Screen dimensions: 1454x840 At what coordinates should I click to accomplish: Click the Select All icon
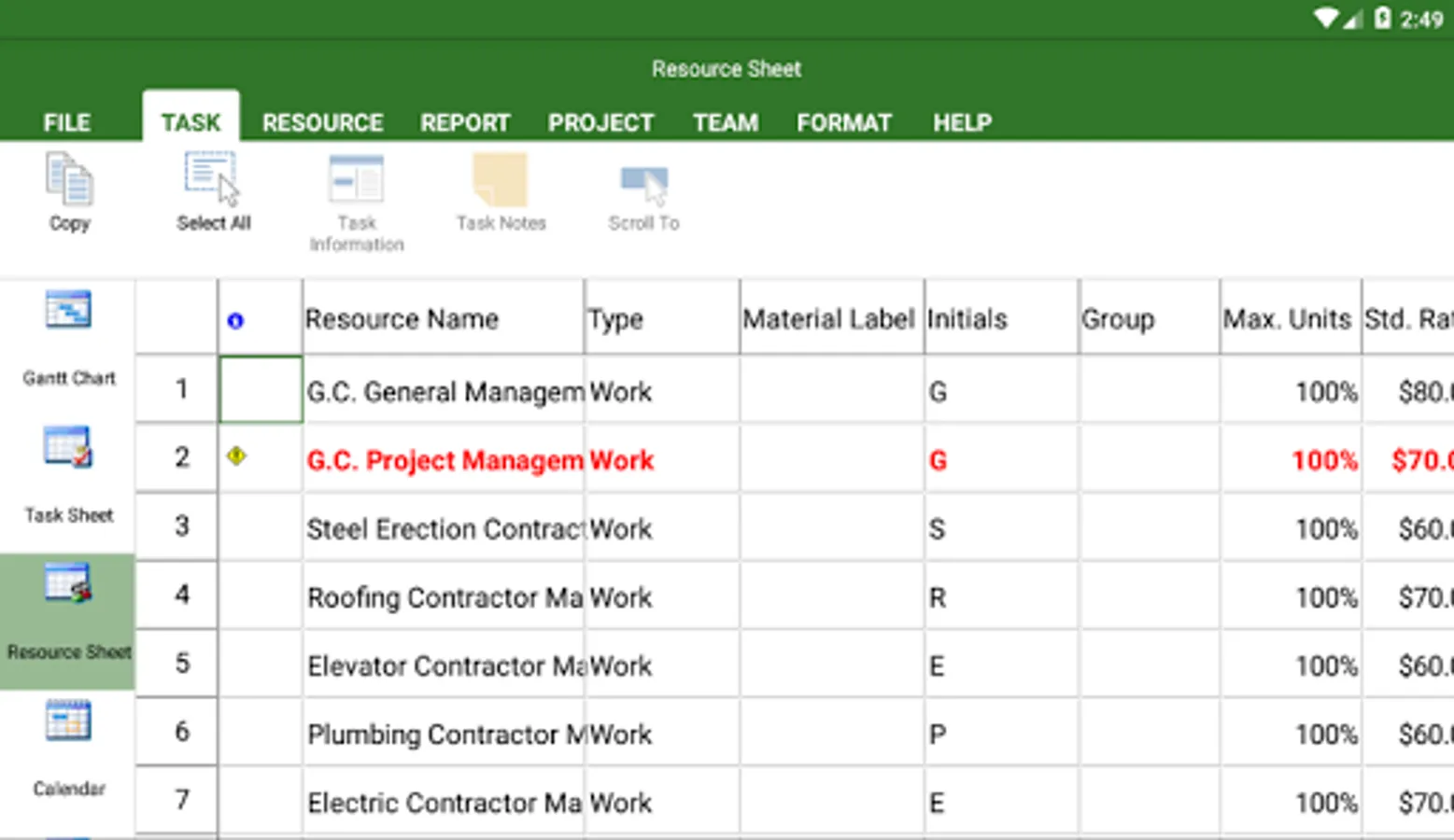pos(212,179)
